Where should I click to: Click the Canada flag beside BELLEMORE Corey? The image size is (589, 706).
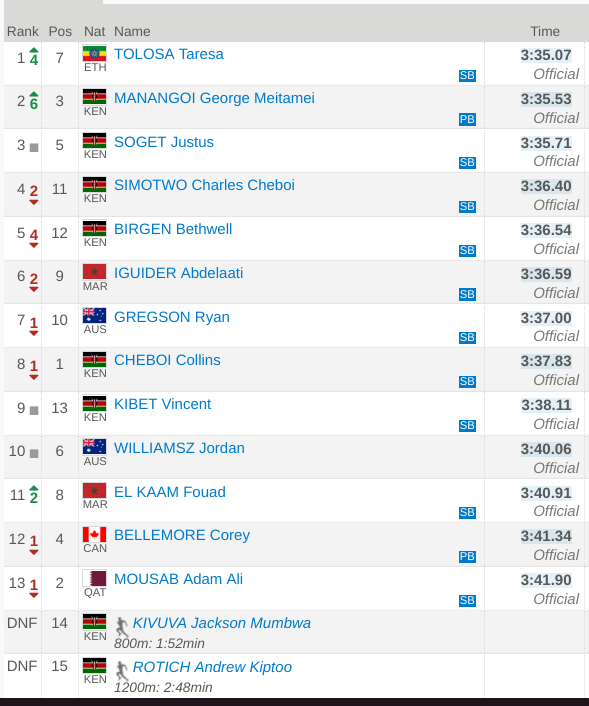pos(95,534)
